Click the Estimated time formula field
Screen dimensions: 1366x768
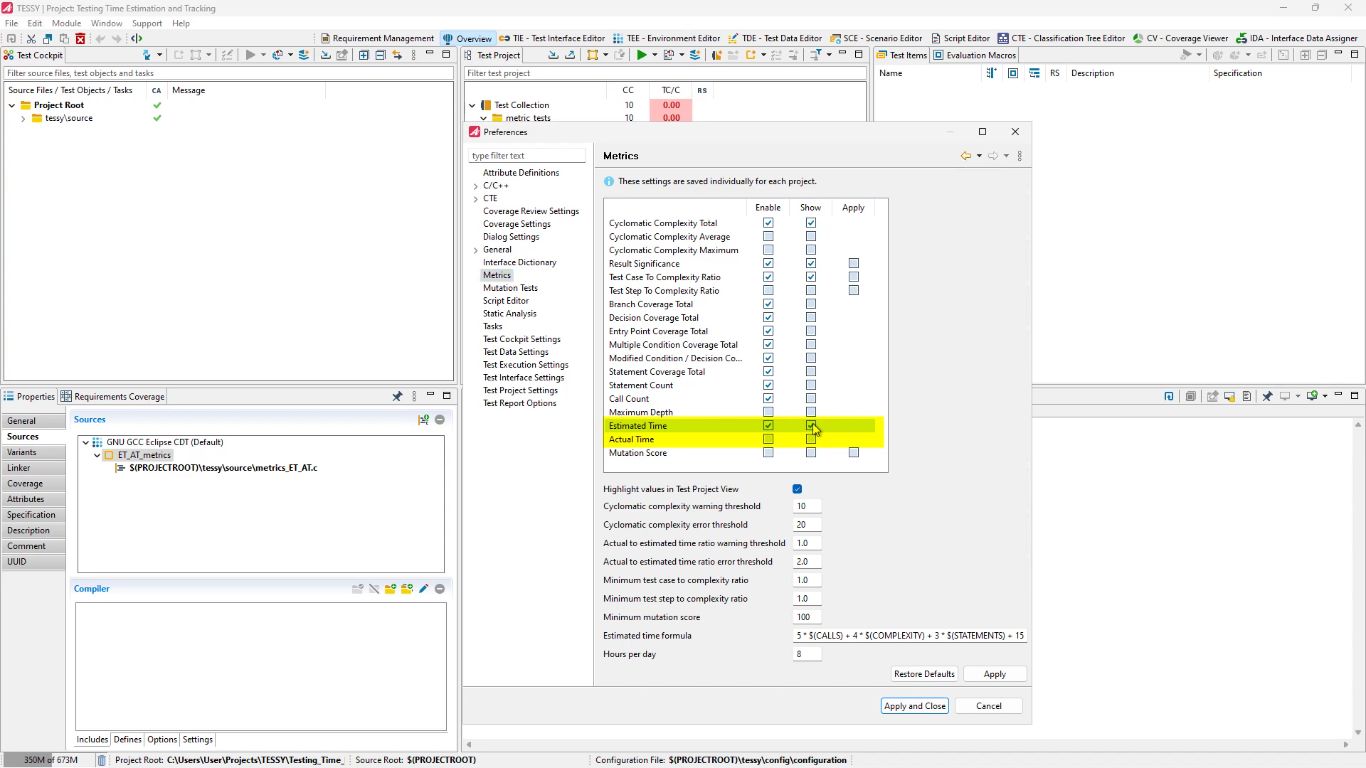pos(910,636)
